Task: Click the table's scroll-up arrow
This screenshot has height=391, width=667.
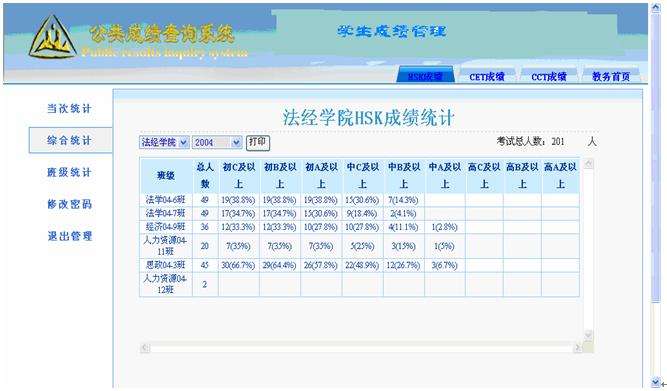Action: 588,163
